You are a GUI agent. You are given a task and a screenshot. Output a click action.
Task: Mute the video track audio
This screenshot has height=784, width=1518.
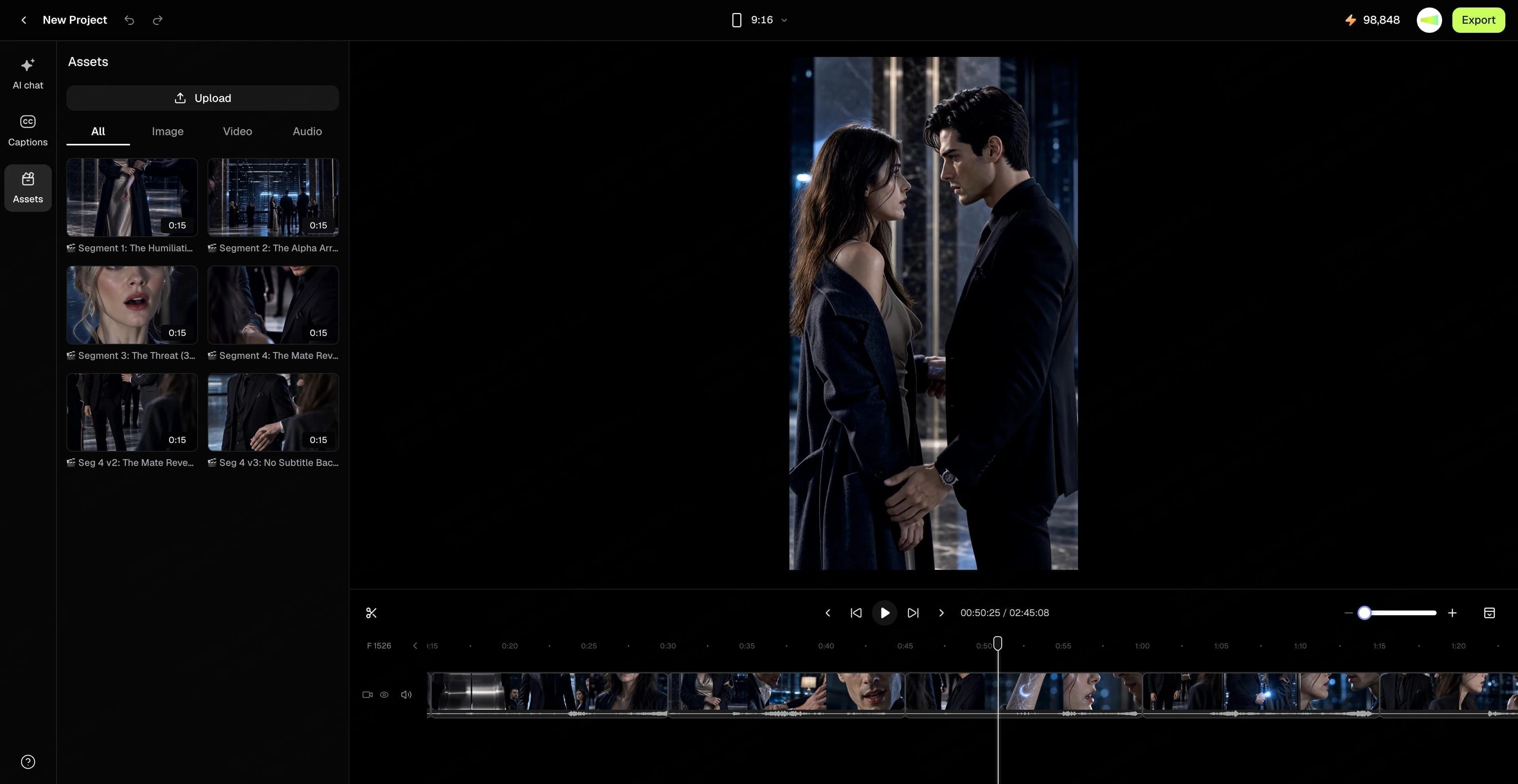pos(406,694)
